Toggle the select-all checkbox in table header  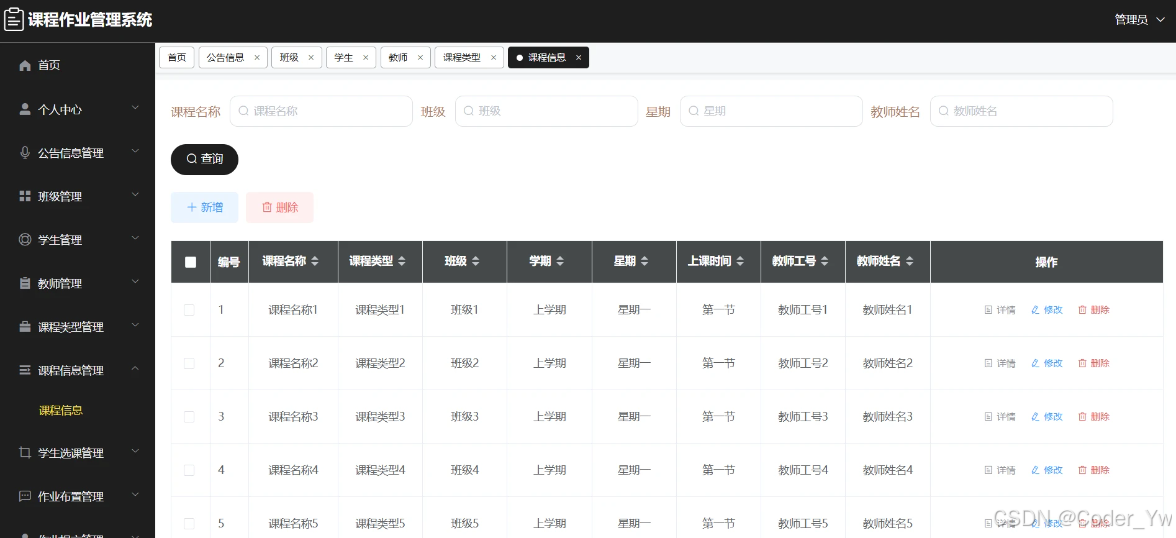click(190, 262)
